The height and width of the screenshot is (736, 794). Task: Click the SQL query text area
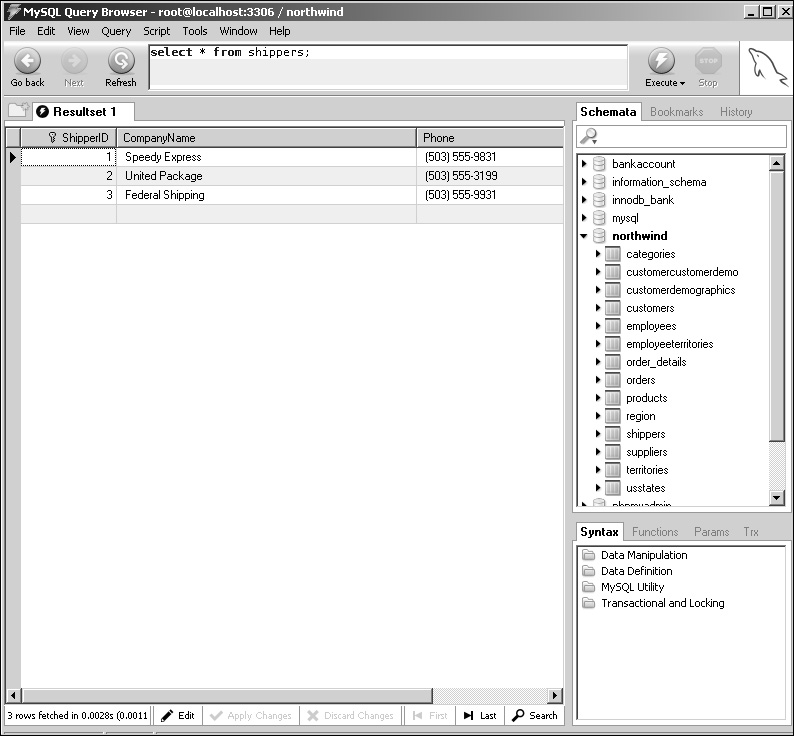click(x=388, y=67)
